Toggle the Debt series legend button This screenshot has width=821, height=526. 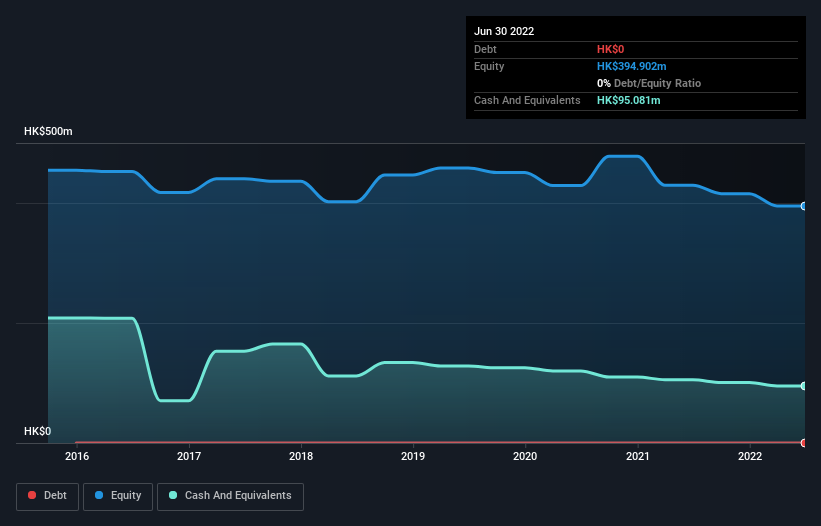click(x=47, y=496)
